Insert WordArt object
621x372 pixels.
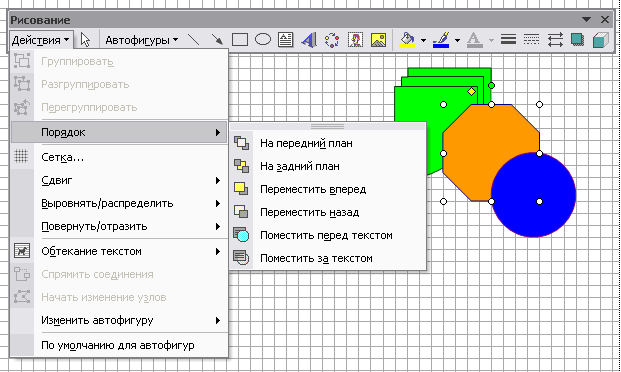[x=309, y=40]
